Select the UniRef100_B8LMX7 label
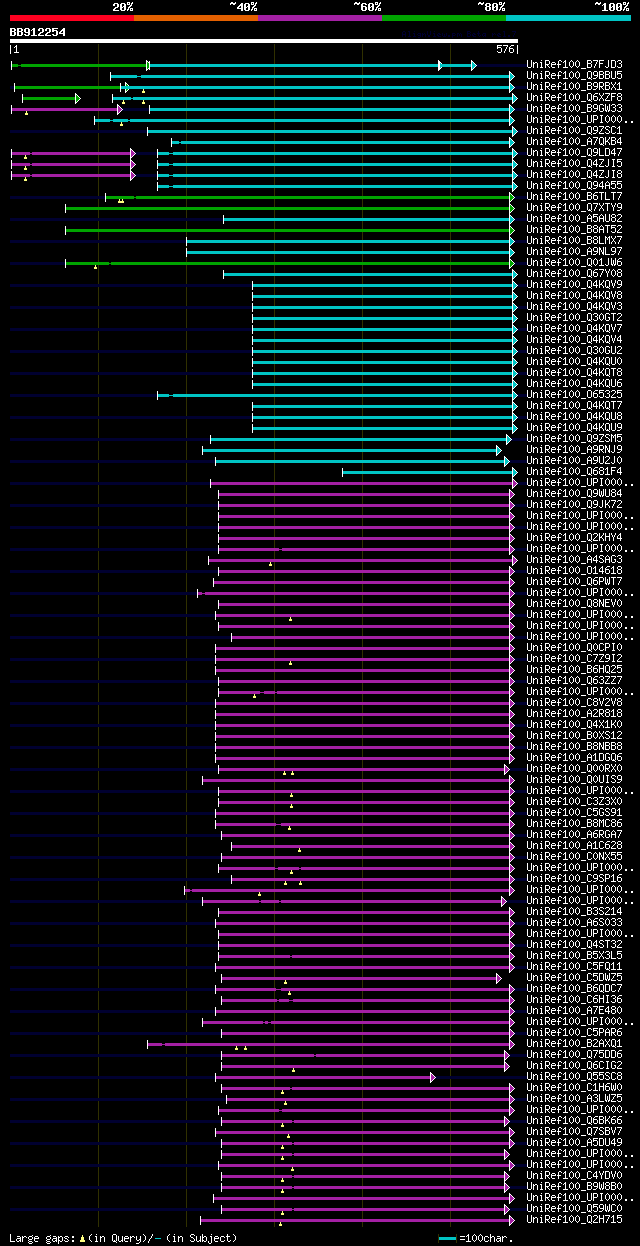 [x=574, y=240]
